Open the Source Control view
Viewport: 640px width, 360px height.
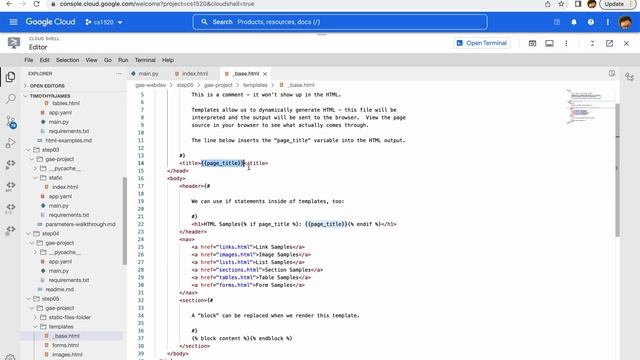pyautogui.click(x=11, y=121)
